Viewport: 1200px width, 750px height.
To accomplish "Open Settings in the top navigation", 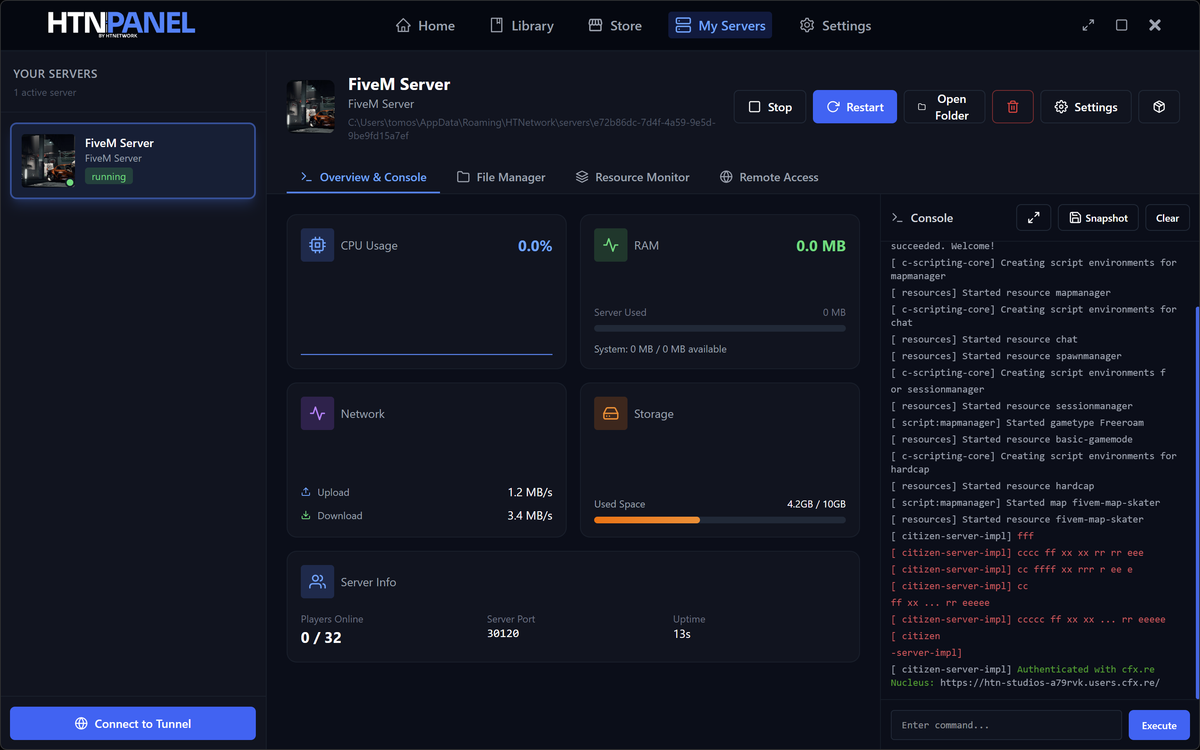I will click(835, 26).
